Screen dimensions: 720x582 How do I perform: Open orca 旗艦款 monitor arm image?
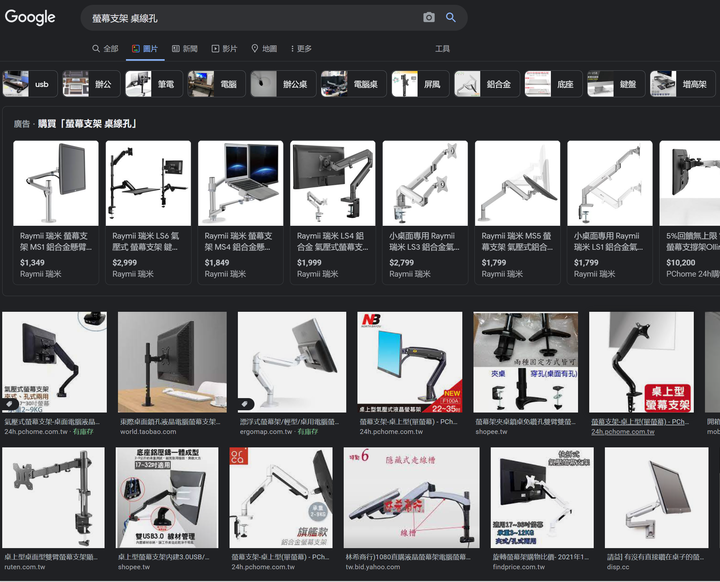click(281, 497)
